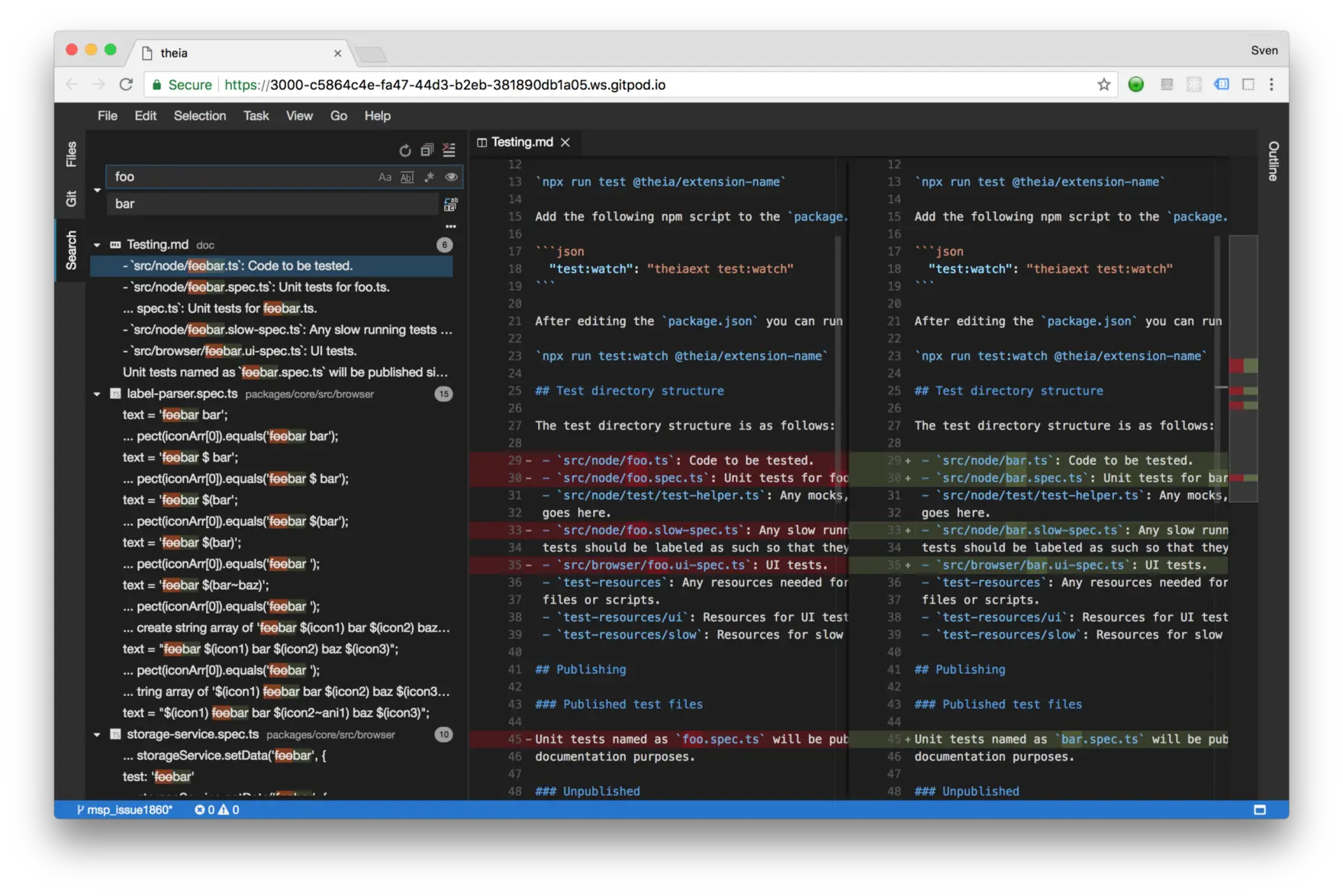Open search details via three-dots icon

[x=450, y=227]
